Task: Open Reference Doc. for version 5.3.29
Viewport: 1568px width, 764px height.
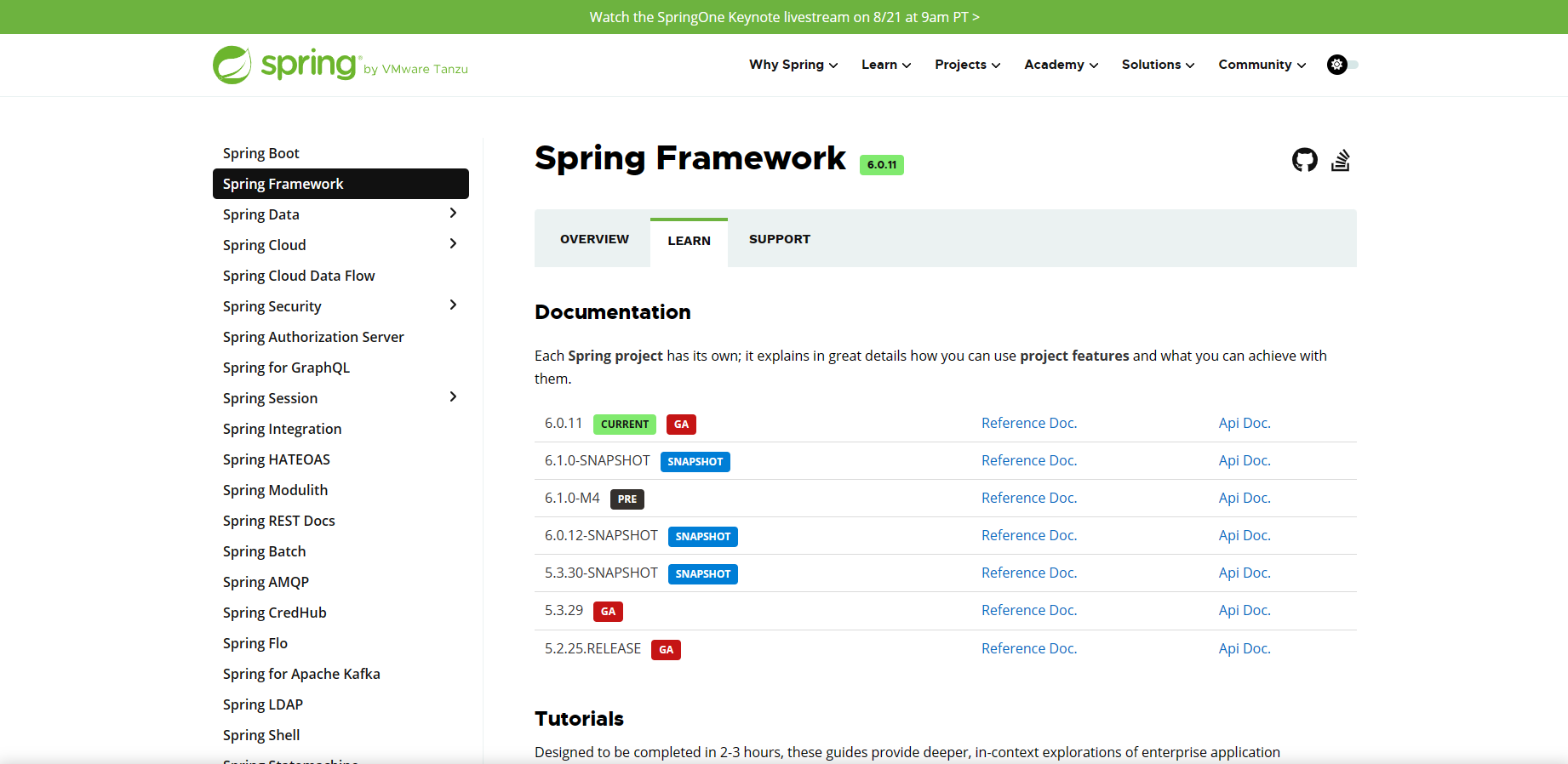Action: click(x=1029, y=610)
